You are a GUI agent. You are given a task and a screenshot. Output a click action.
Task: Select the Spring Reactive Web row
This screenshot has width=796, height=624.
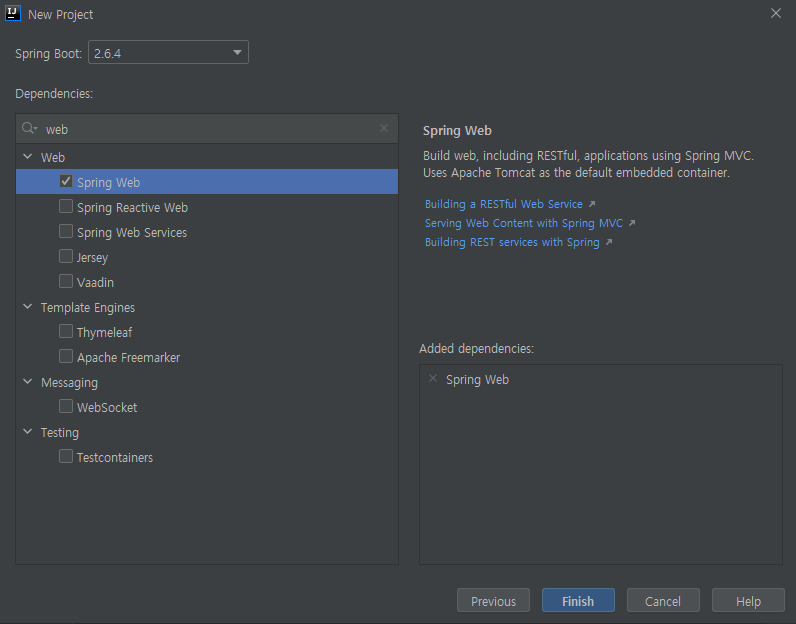207,207
